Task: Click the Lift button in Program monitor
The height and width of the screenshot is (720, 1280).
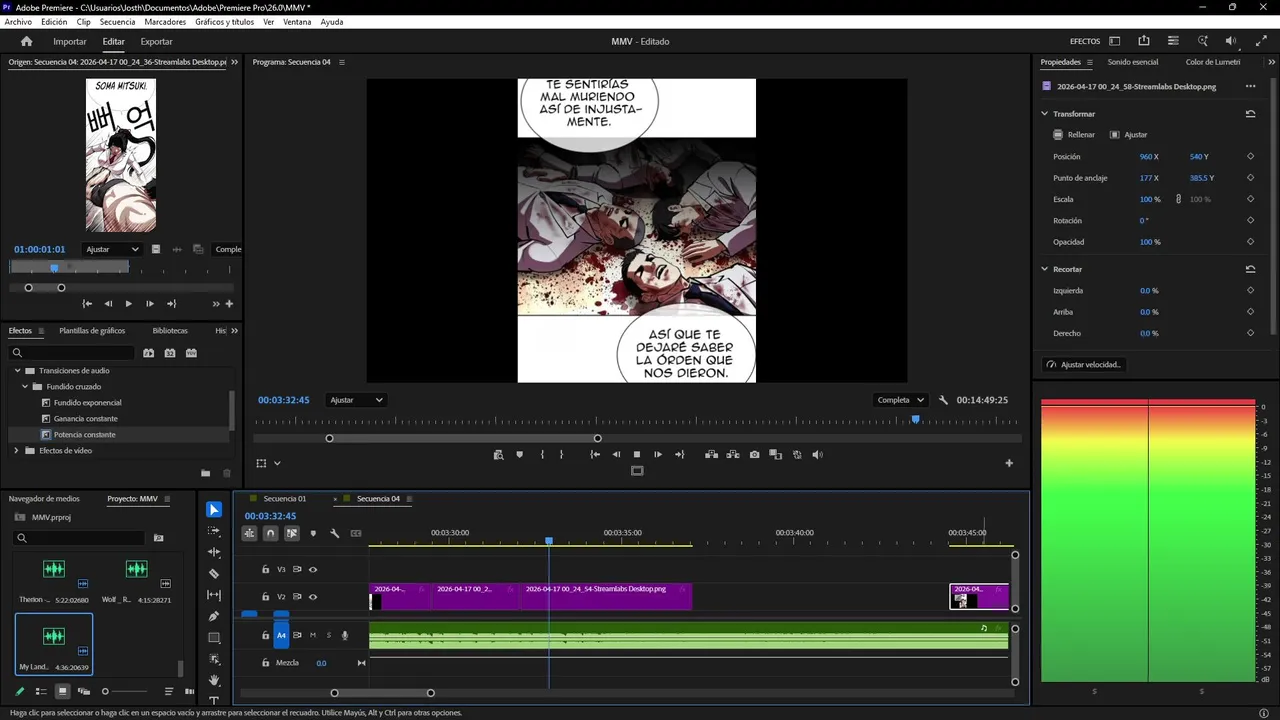Action: (x=711, y=455)
